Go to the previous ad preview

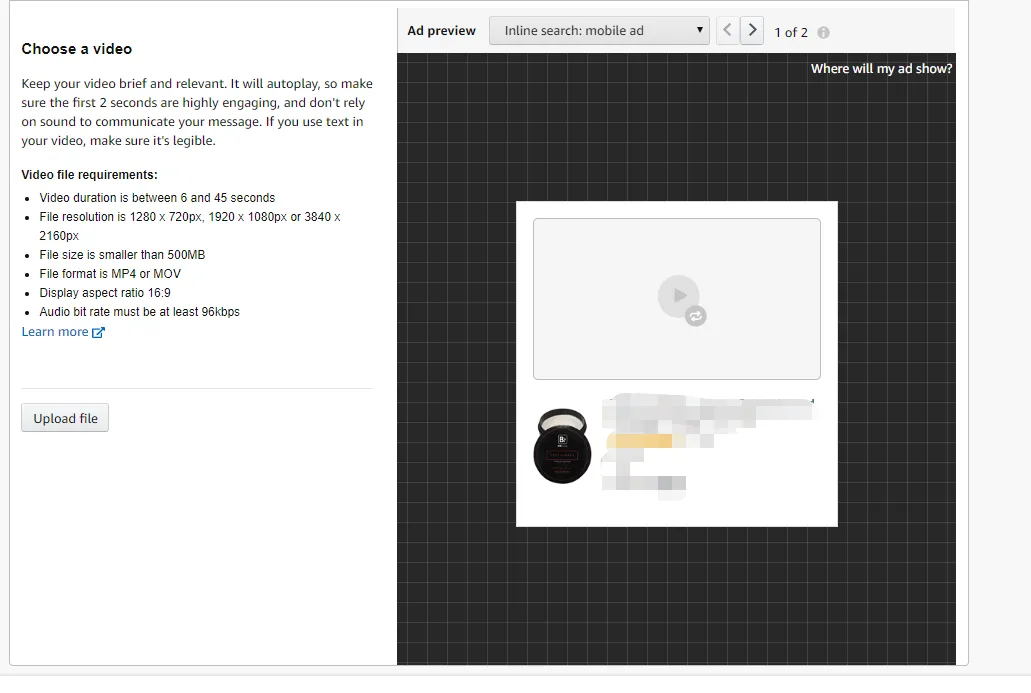[727, 31]
